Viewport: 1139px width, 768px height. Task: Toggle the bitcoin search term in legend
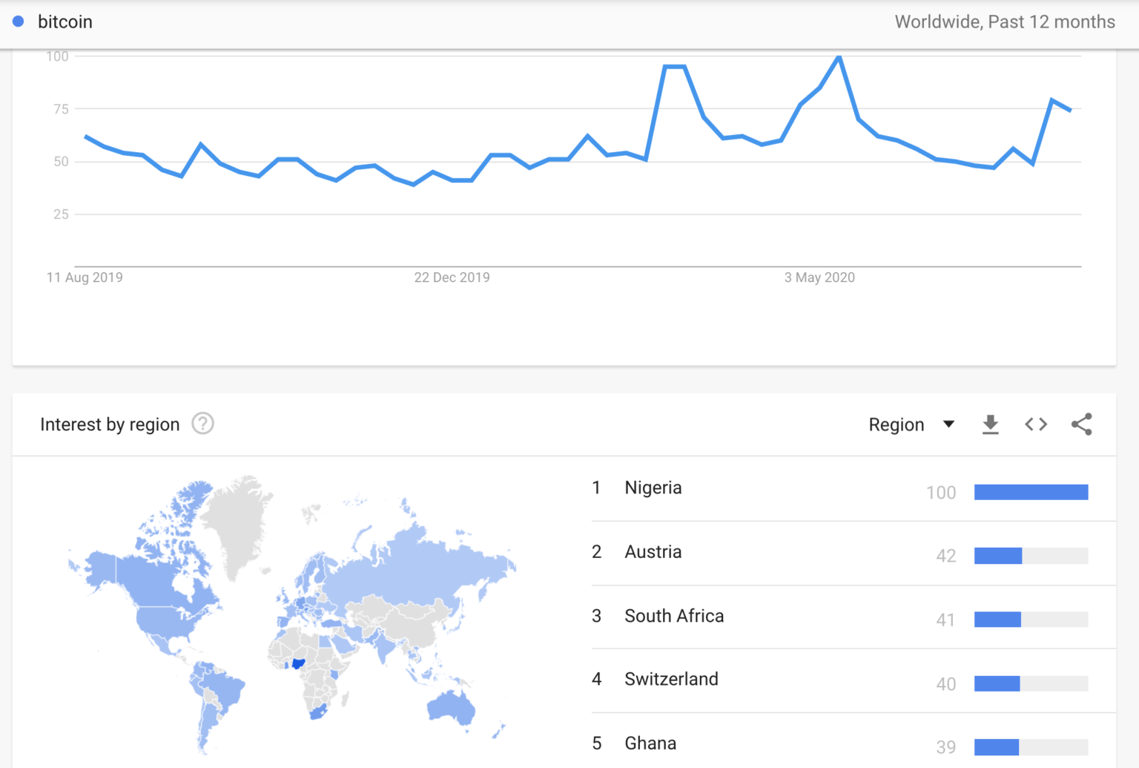[64, 21]
